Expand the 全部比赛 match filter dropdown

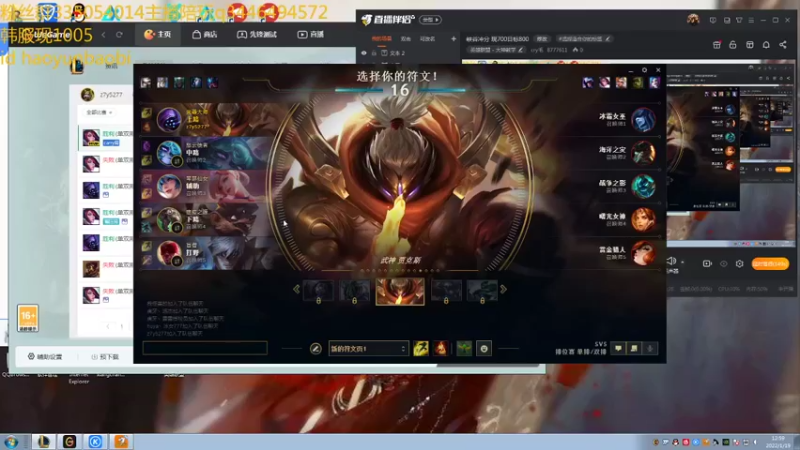[x=99, y=112]
